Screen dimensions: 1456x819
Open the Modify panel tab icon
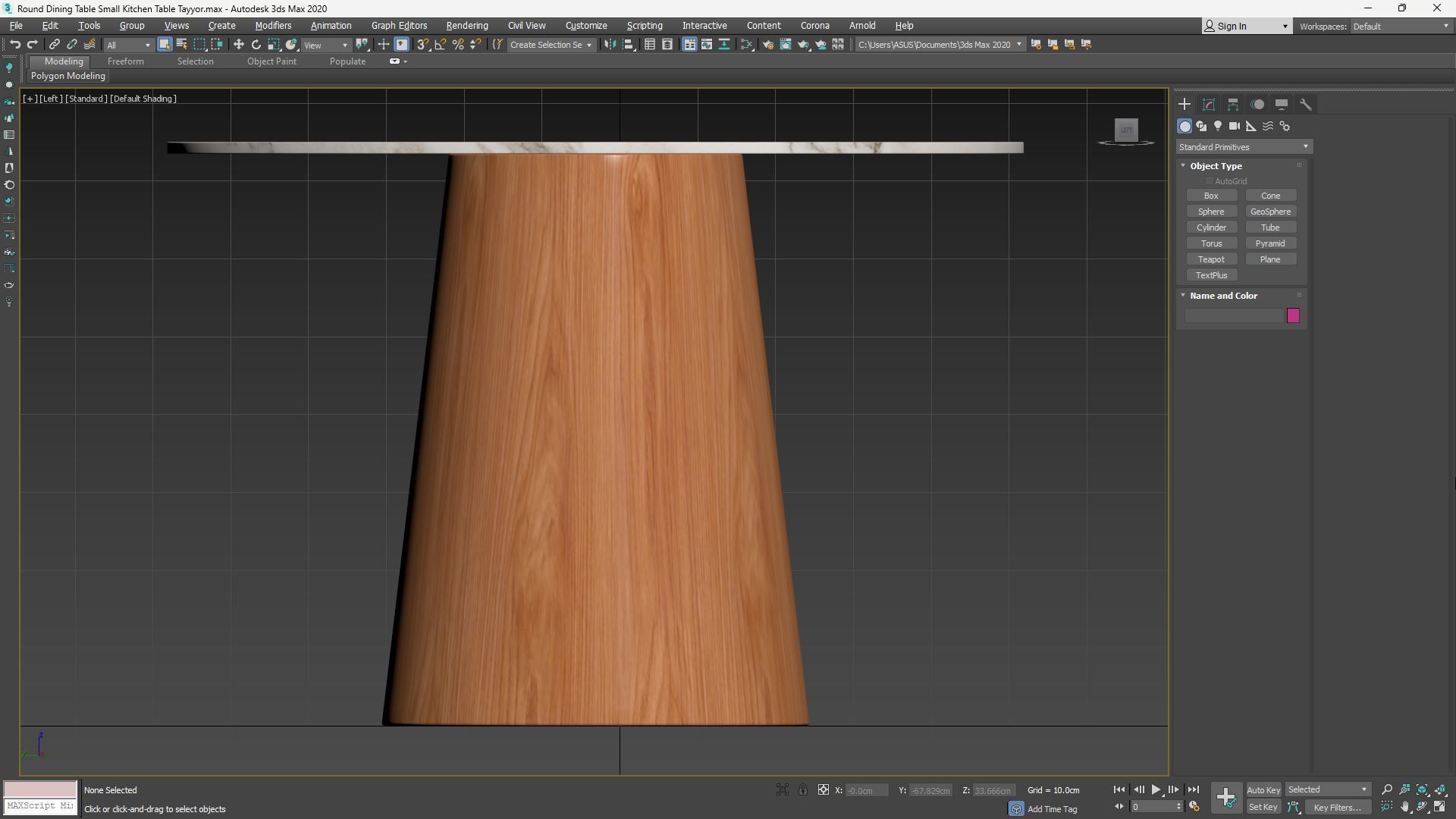1209,105
